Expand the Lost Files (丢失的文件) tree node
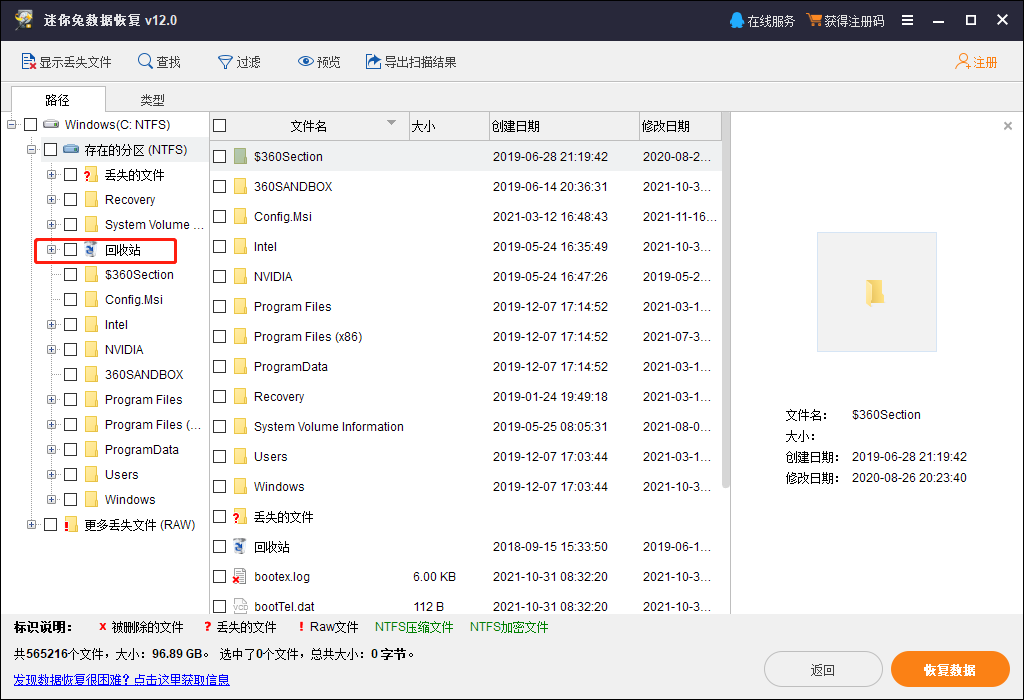 pyautogui.click(x=51, y=174)
